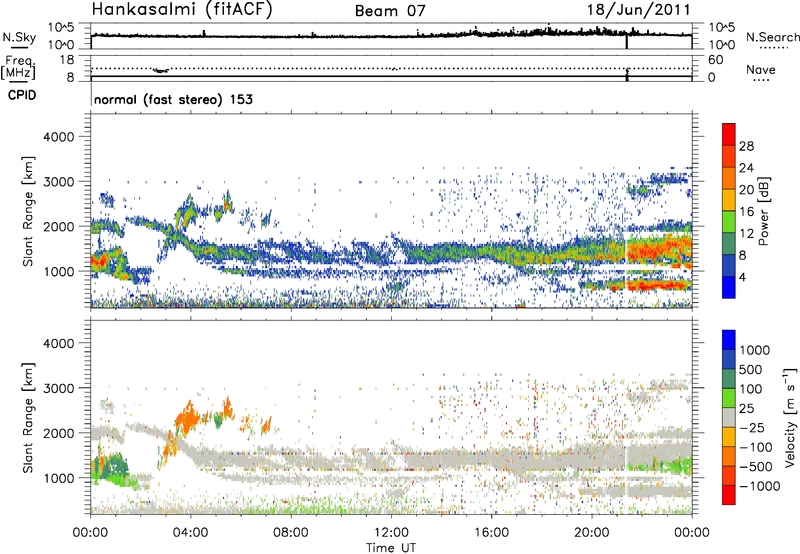Click the 04:00 time axis label
The width and height of the screenshot is (800, 554).
pos(190,533)
